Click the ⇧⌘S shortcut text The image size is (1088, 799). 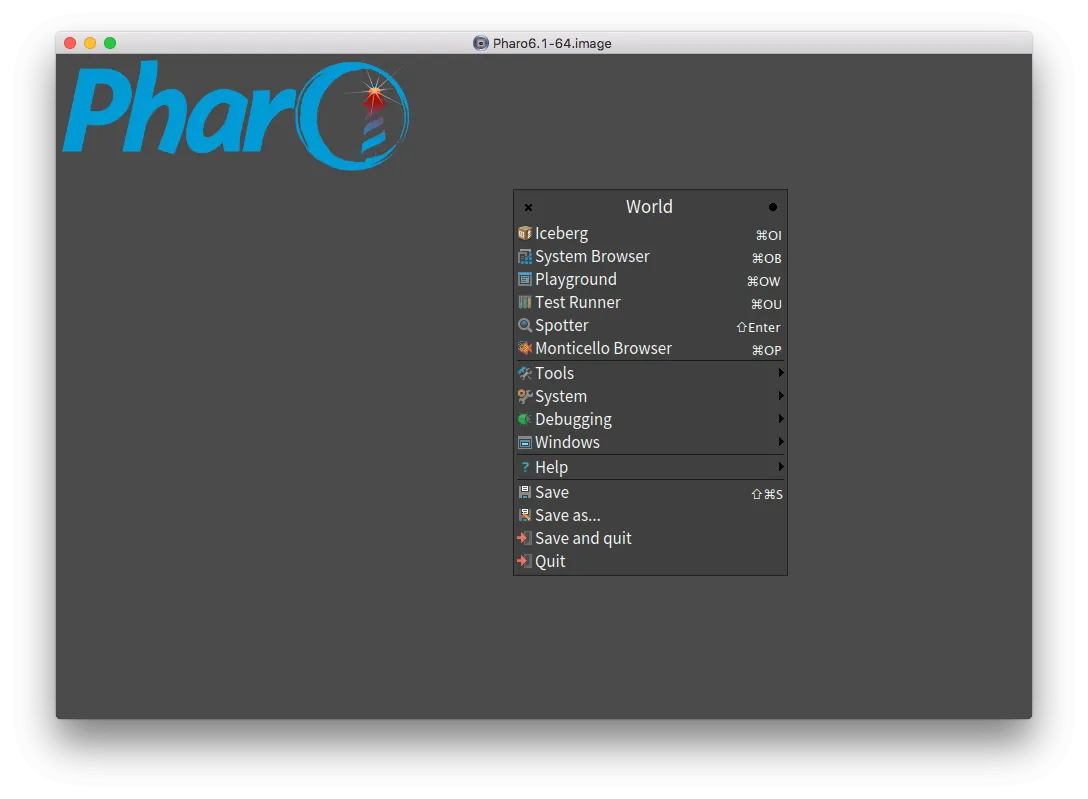click(x=767, y=495)
